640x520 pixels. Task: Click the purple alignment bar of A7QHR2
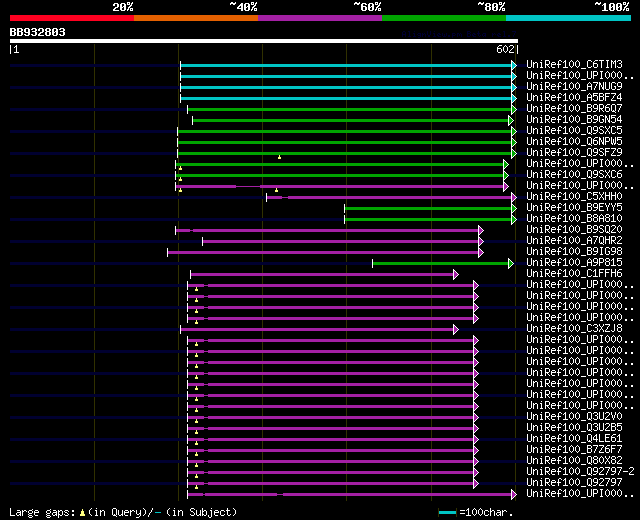click(340, 242)
